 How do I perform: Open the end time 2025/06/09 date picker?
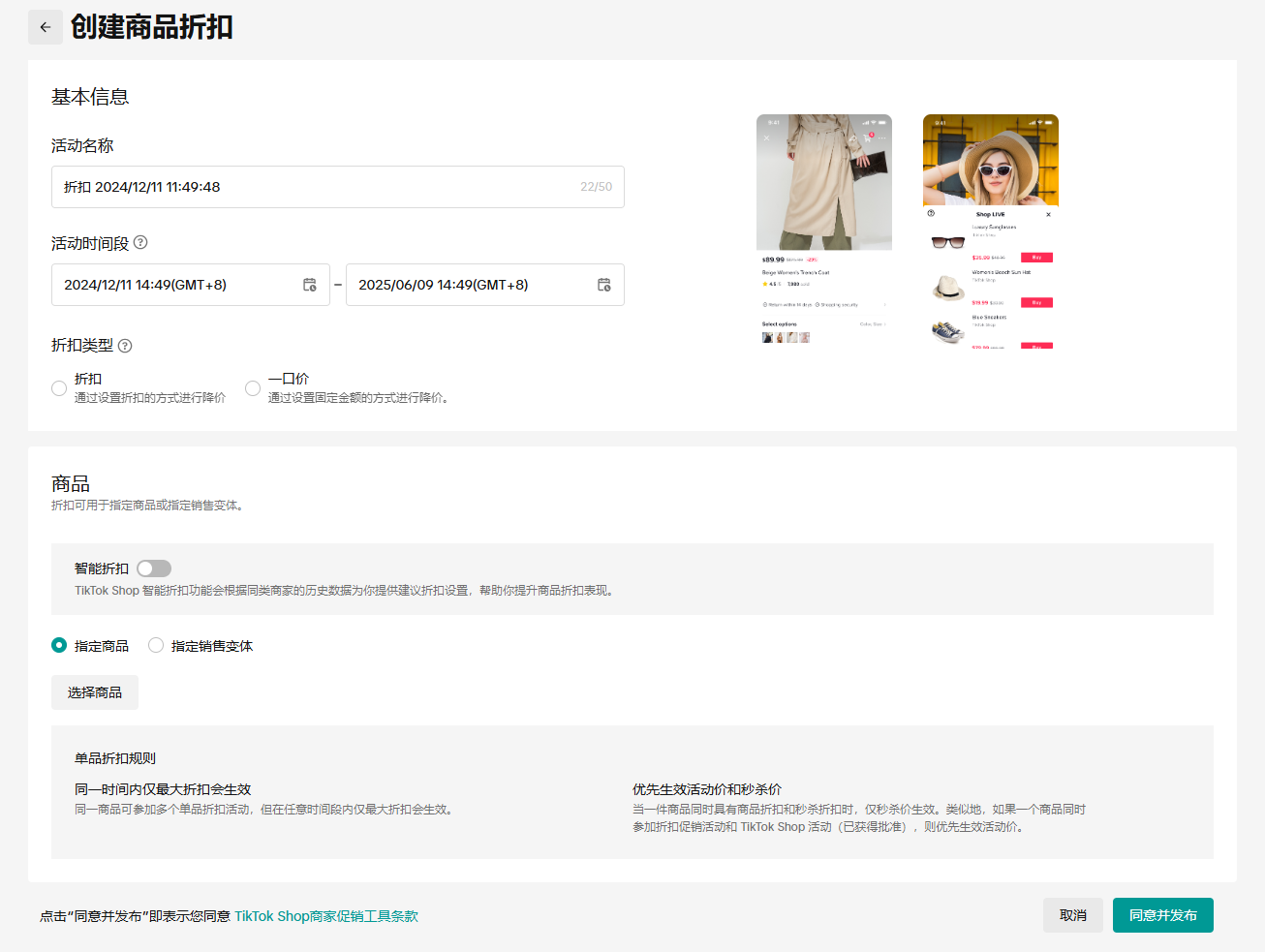pyautogui.click(x=470, y=285)
